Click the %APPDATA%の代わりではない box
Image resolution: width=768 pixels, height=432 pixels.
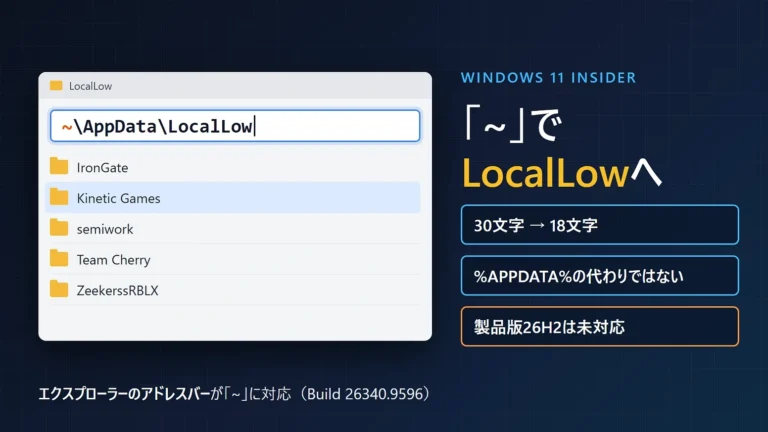(600, 276)
